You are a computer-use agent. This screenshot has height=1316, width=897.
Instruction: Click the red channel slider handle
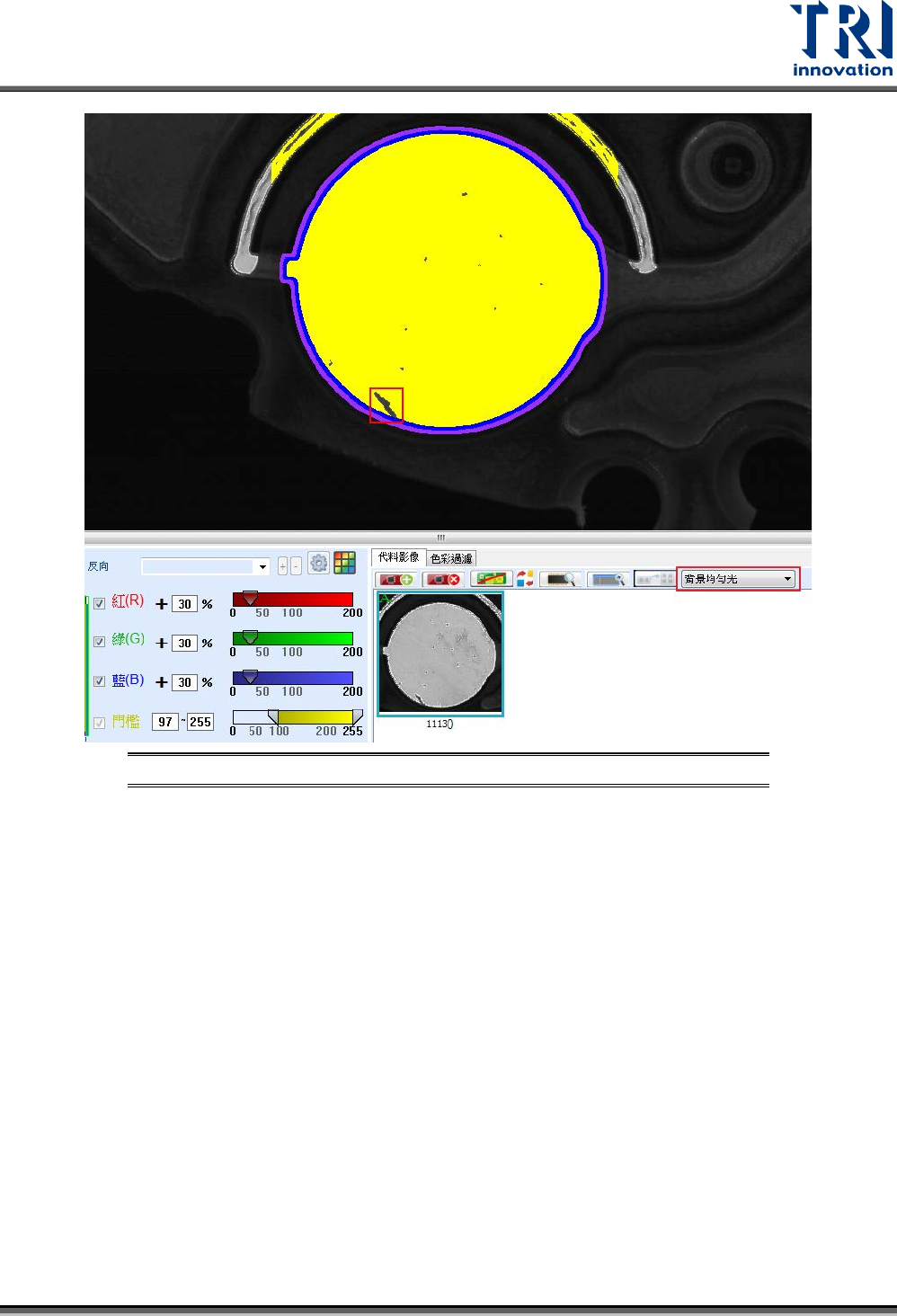tap(250, 598)
